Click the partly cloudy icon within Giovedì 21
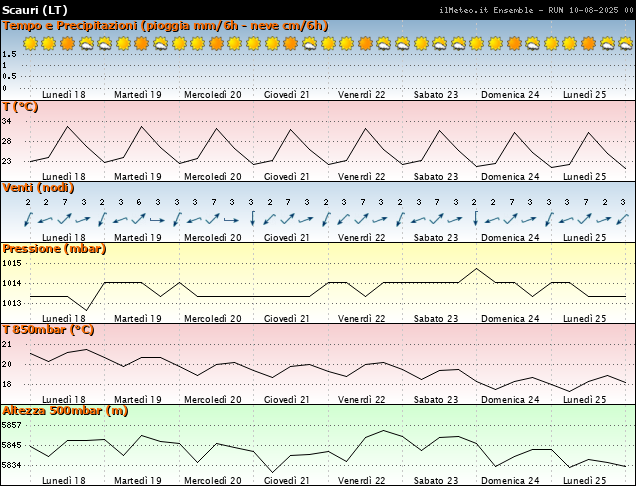This screenshot has height=486, width=636. click(x=309, y=43)
